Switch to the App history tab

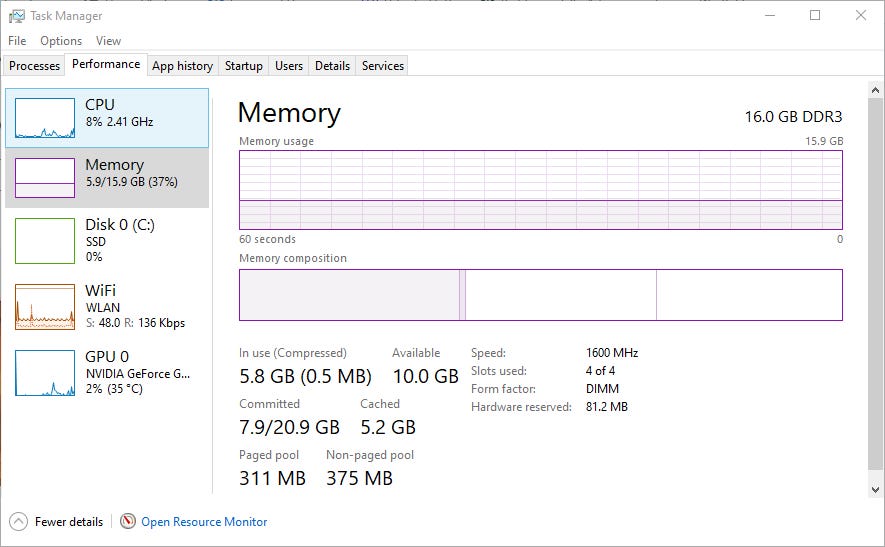click(182, 65)
